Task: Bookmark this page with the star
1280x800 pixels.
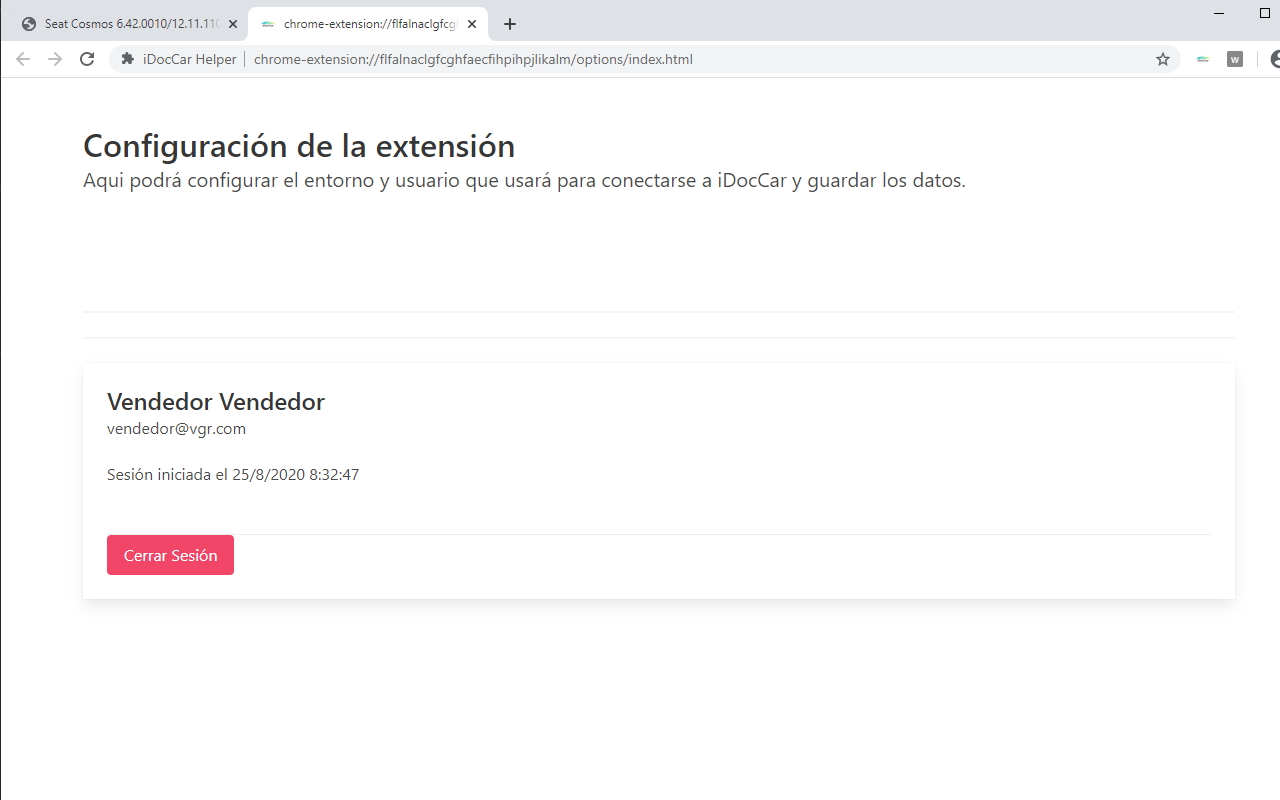Action: click(1163, 59)
